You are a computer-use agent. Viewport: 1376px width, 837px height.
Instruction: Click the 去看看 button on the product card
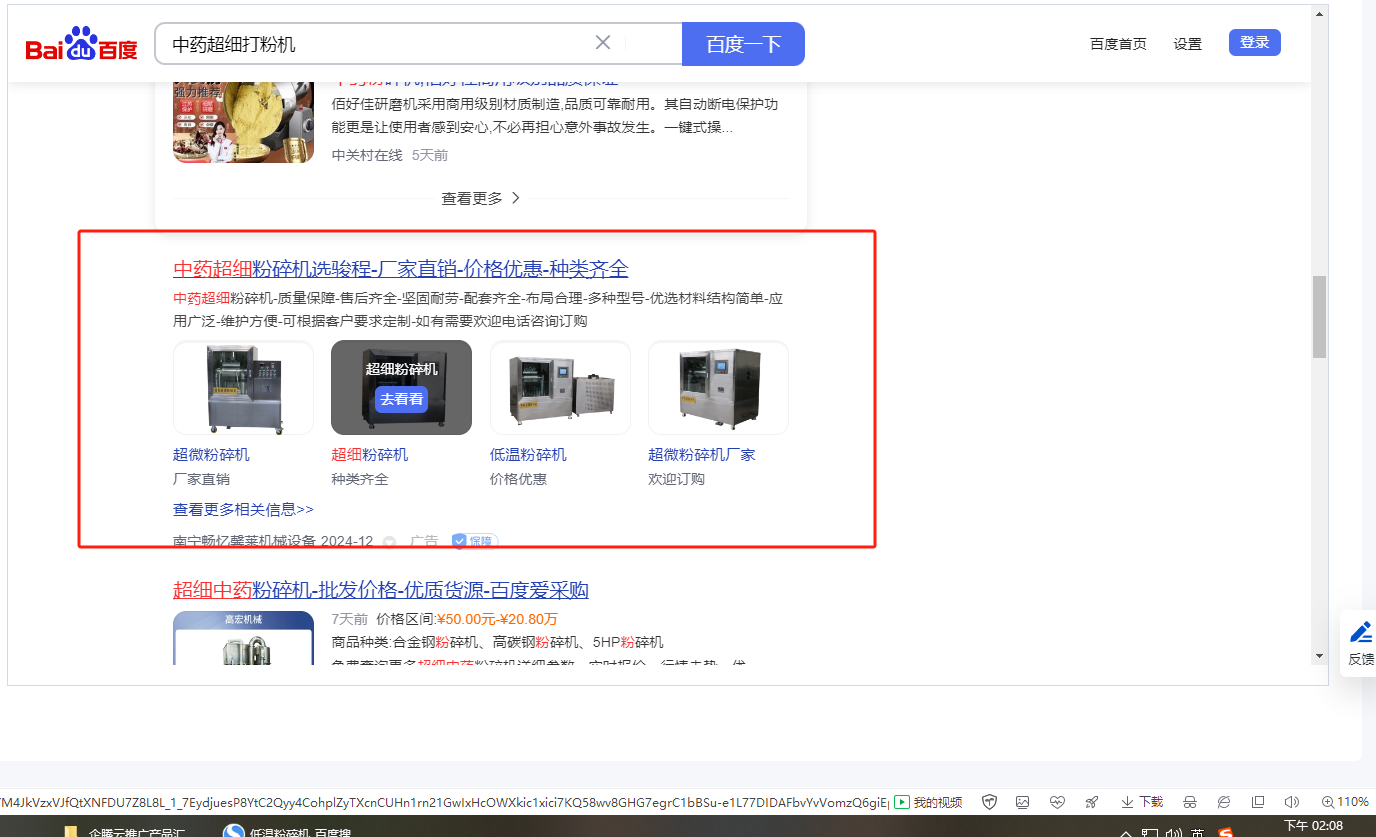pos(401,399)
